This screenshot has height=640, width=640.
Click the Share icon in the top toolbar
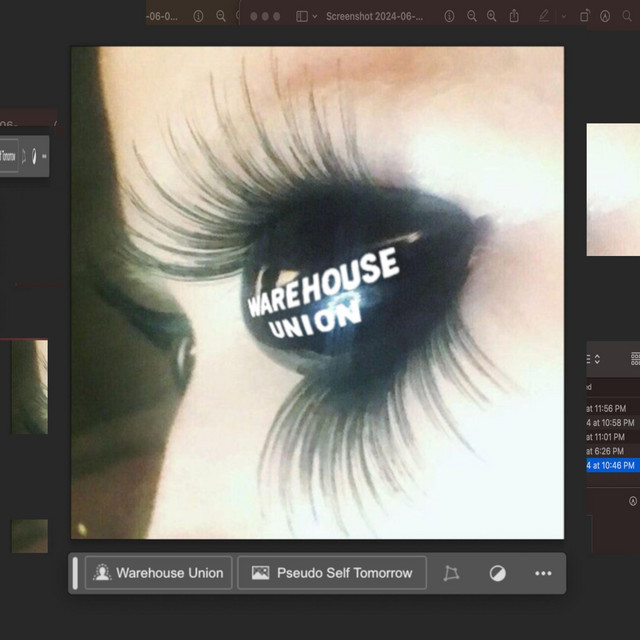[514, 16]
